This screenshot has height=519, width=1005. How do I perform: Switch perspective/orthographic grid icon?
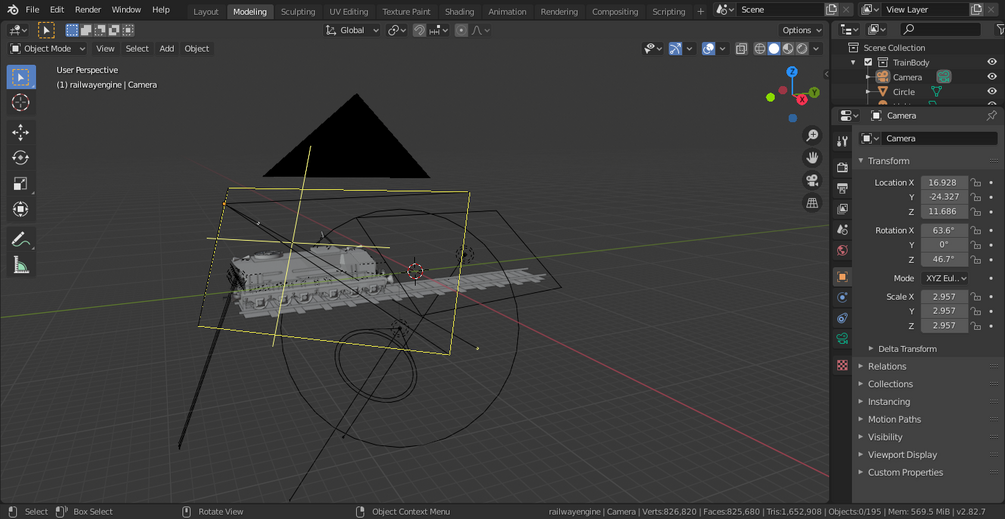[813, 202]
